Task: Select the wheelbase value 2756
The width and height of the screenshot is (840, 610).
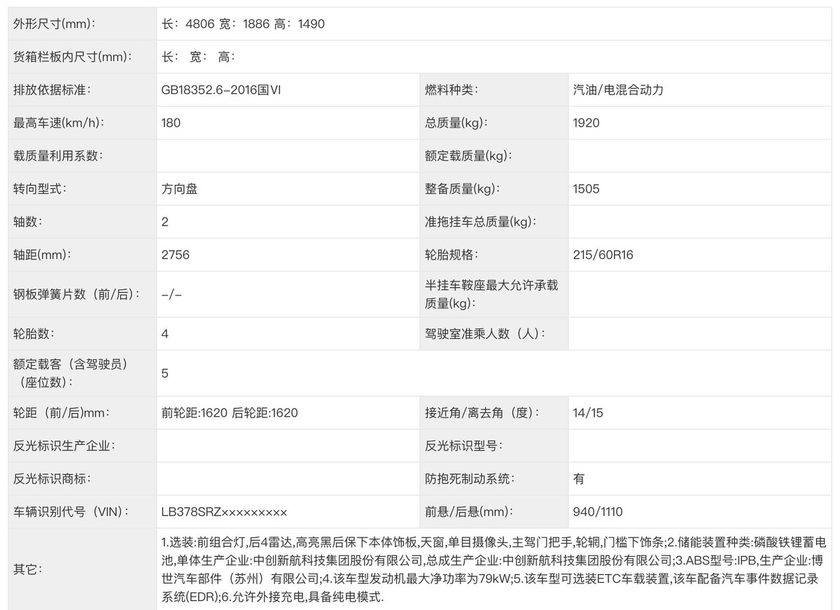Action: click(x=175, y=255)
